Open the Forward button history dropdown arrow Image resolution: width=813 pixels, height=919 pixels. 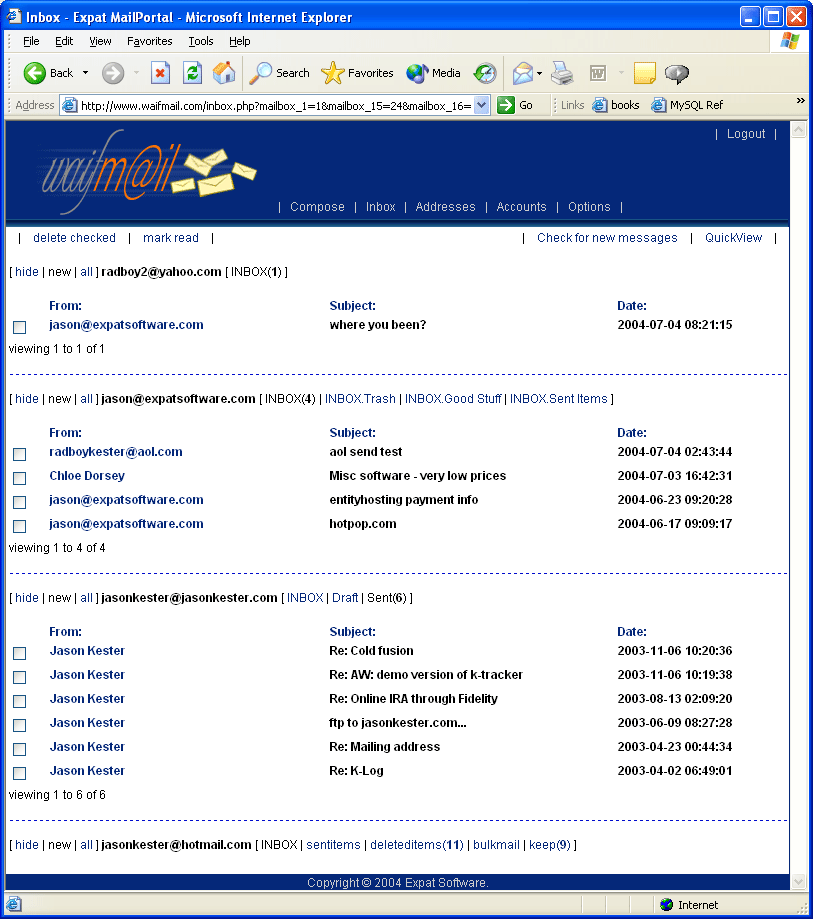[x=136, y=73]
